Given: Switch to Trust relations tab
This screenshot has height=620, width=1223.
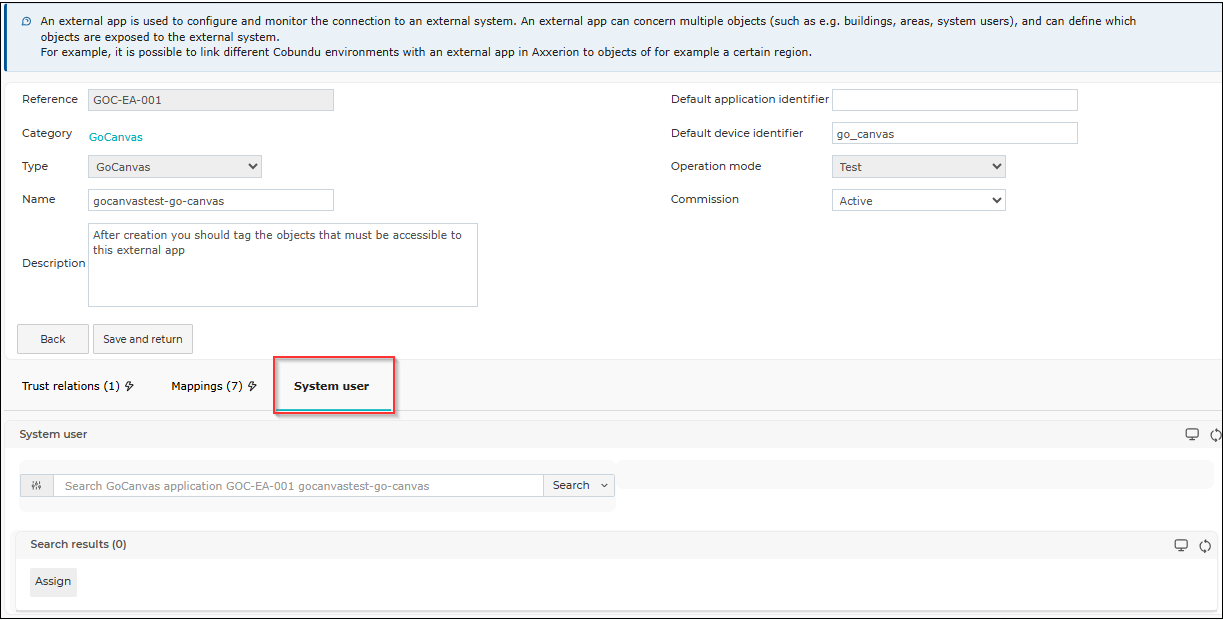Looking at the screenshot, I should click(x=78, y=386).
